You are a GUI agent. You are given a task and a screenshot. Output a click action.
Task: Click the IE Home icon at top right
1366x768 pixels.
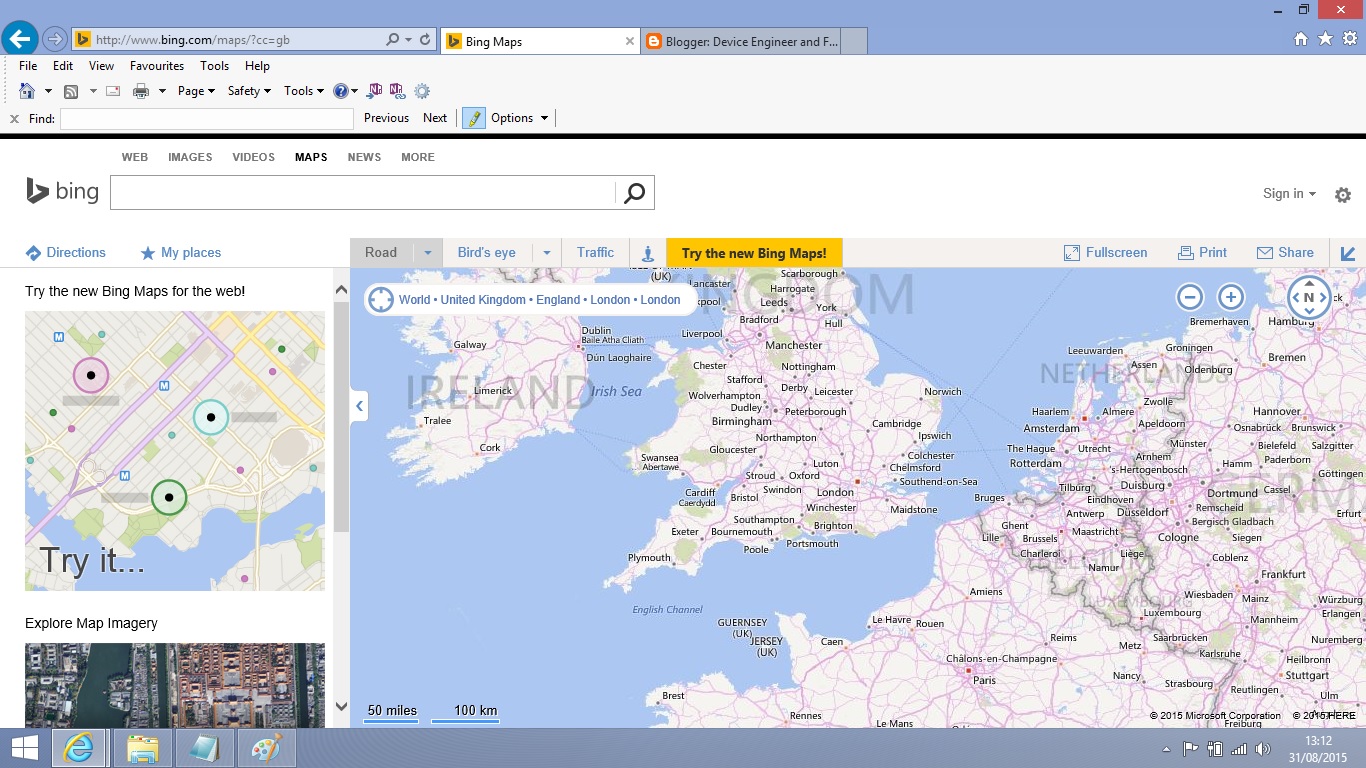click(1300, 39)
